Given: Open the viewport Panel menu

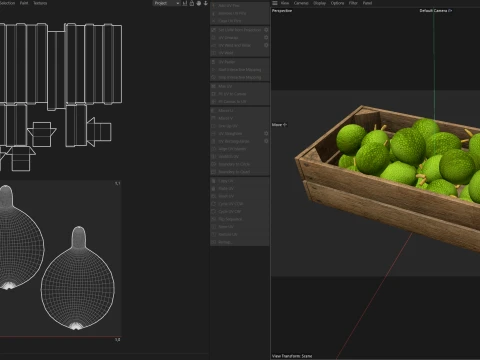Looking at the screenshot, I should pos(367,3).
